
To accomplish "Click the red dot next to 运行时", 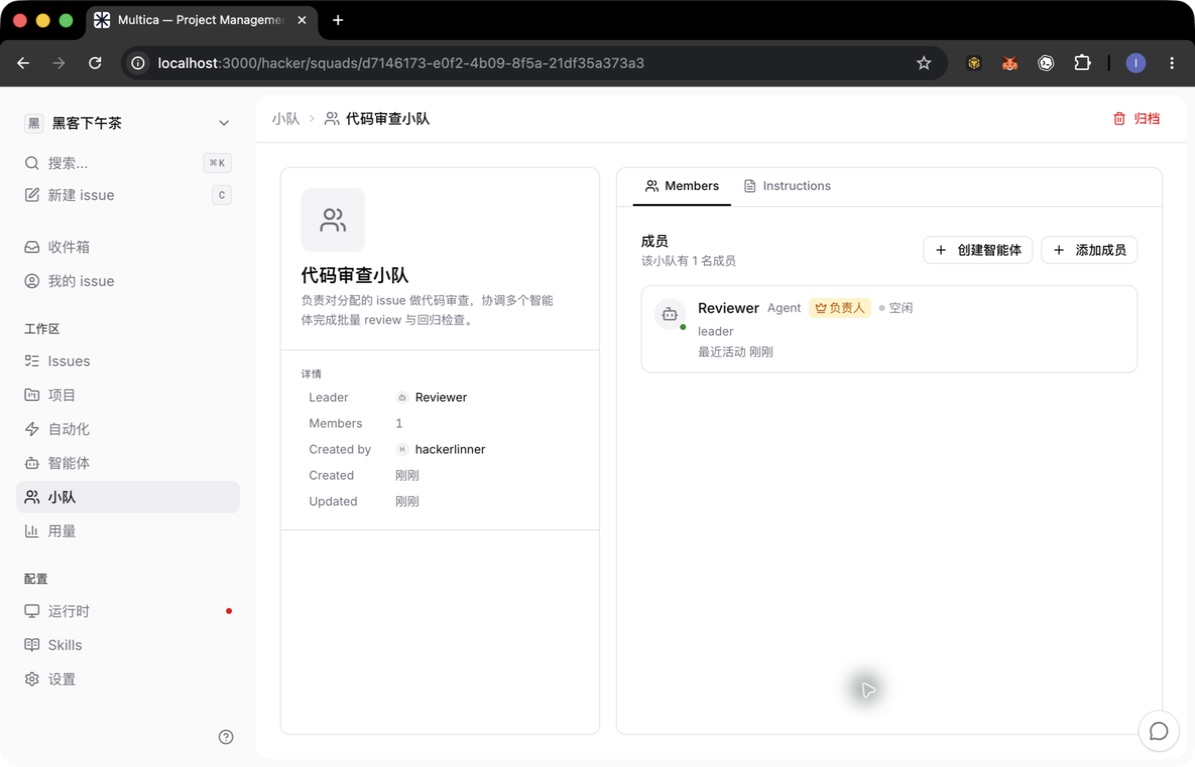I will point(229,611).
